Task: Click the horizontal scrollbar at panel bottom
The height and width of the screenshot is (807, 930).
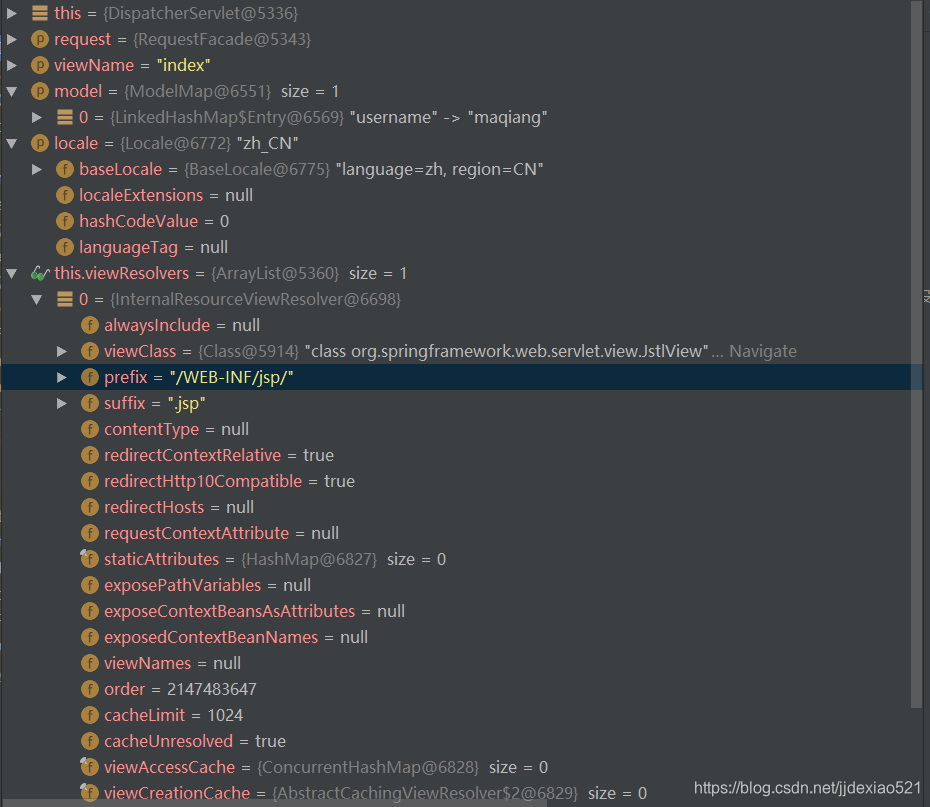Action: click(274, 803)
